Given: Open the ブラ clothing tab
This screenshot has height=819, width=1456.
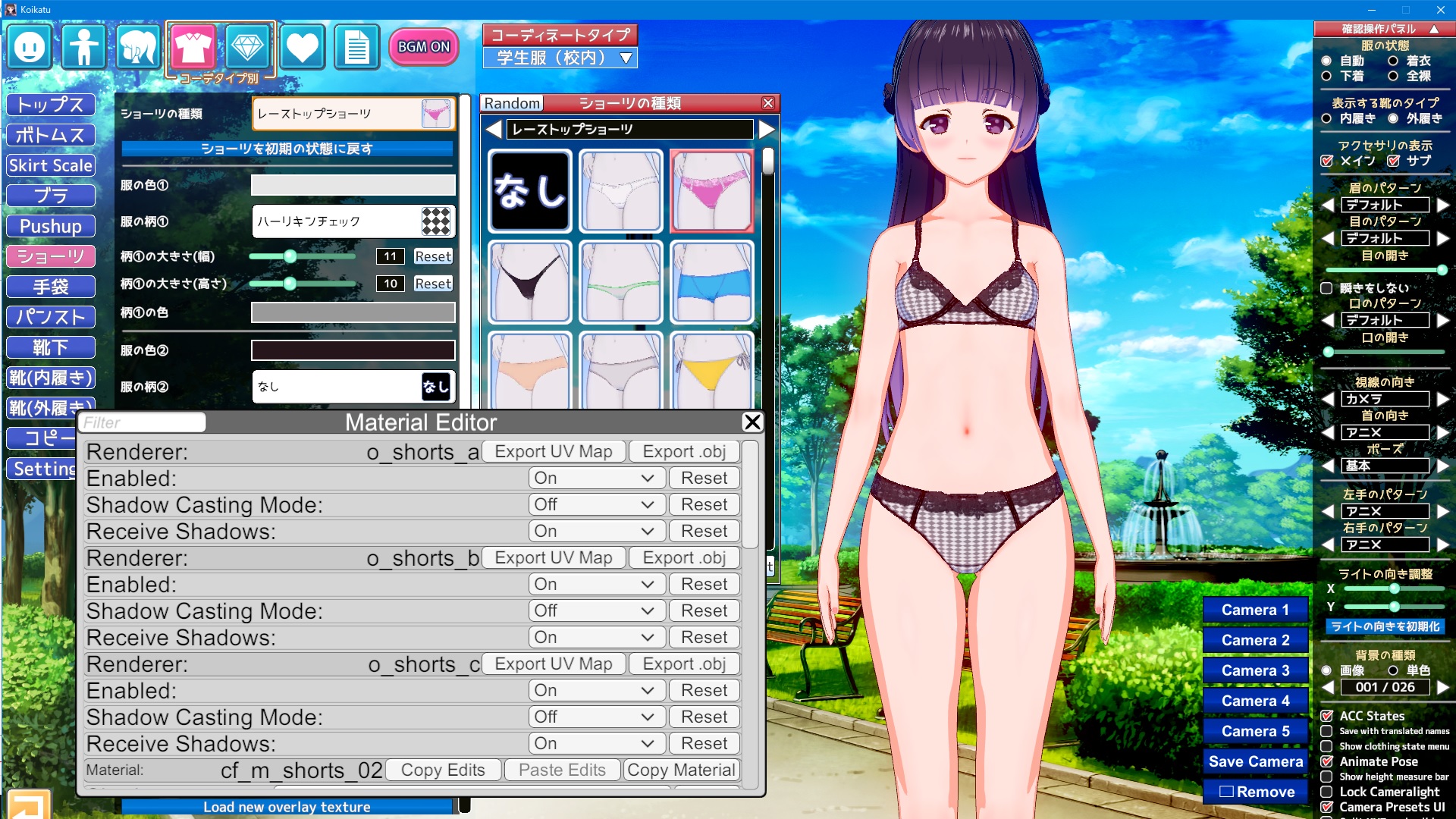Looking at the screenshot, I should [x=51, y=196].
